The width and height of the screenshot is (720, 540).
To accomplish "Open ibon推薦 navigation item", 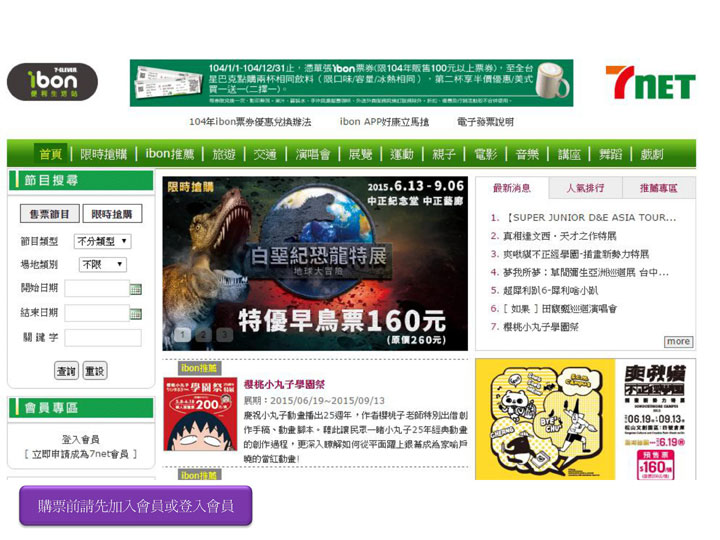I will pos(169,154).
